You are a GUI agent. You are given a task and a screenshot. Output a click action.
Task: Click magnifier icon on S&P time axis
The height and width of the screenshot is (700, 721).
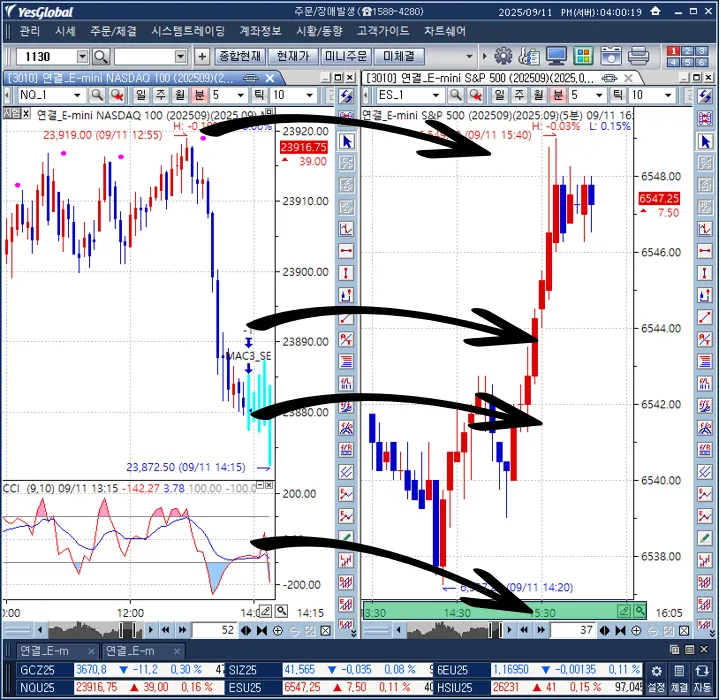tap(640, 611)
